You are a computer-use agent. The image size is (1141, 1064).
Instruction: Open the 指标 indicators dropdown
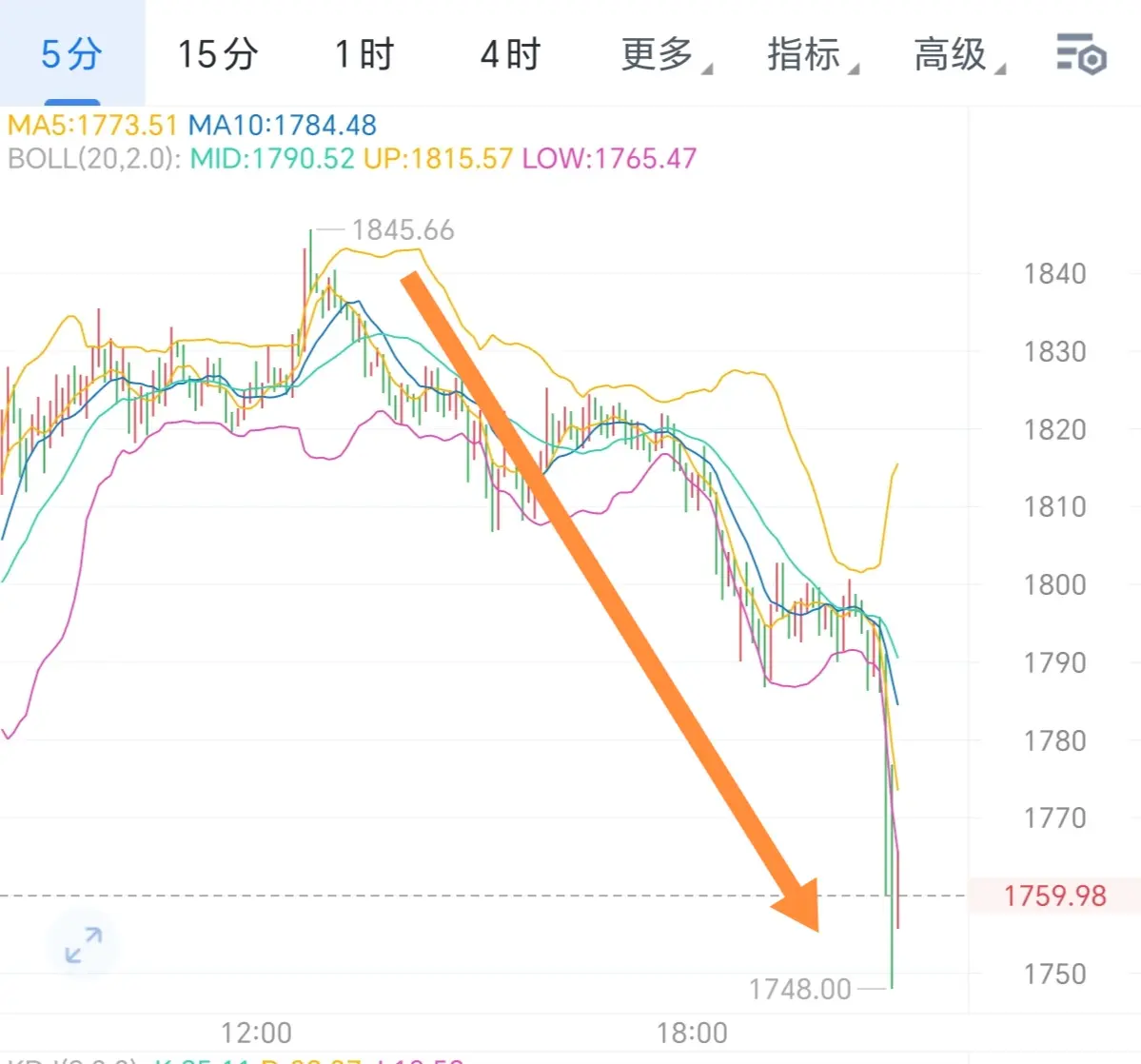click(x=812, y=54)
